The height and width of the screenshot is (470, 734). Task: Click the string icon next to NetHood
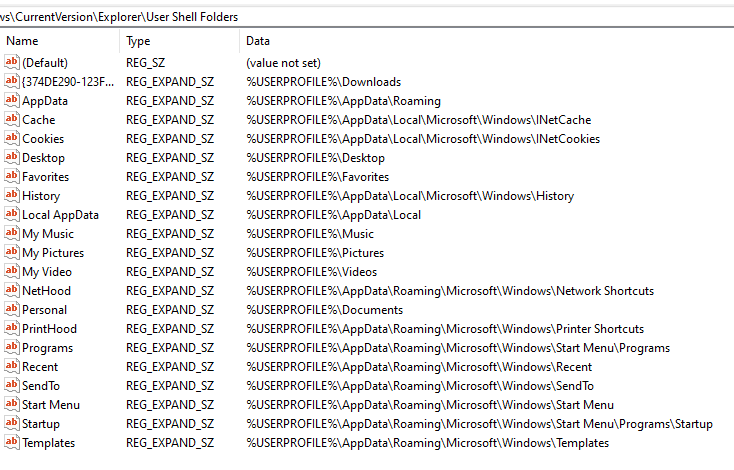click(12, 291)
